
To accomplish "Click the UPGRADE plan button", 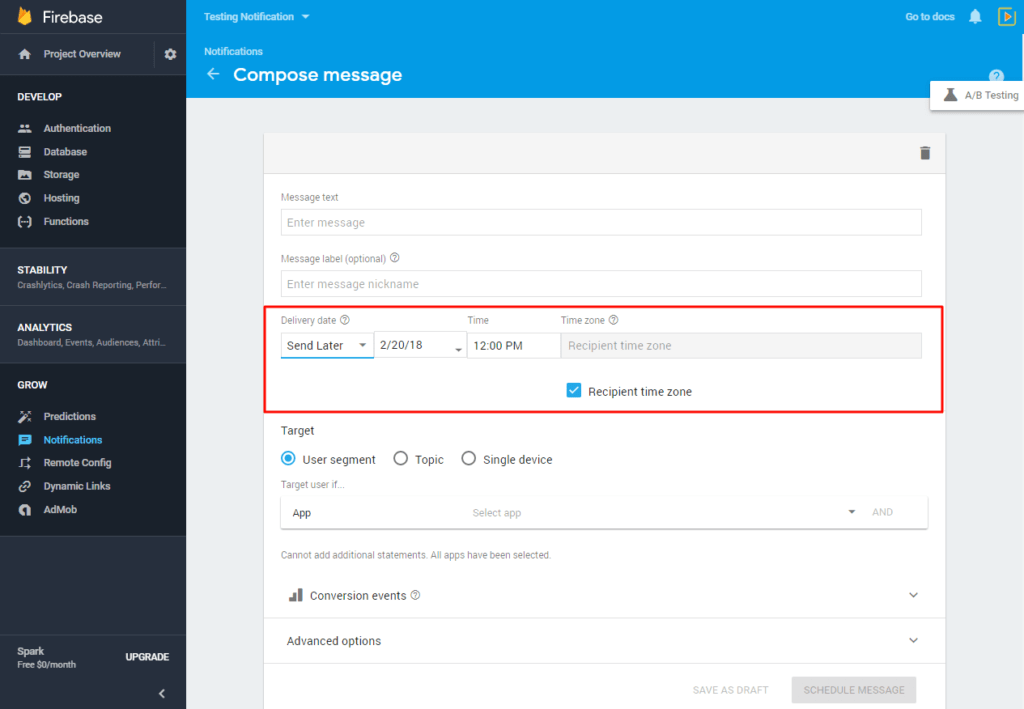I will click(147, 657).
